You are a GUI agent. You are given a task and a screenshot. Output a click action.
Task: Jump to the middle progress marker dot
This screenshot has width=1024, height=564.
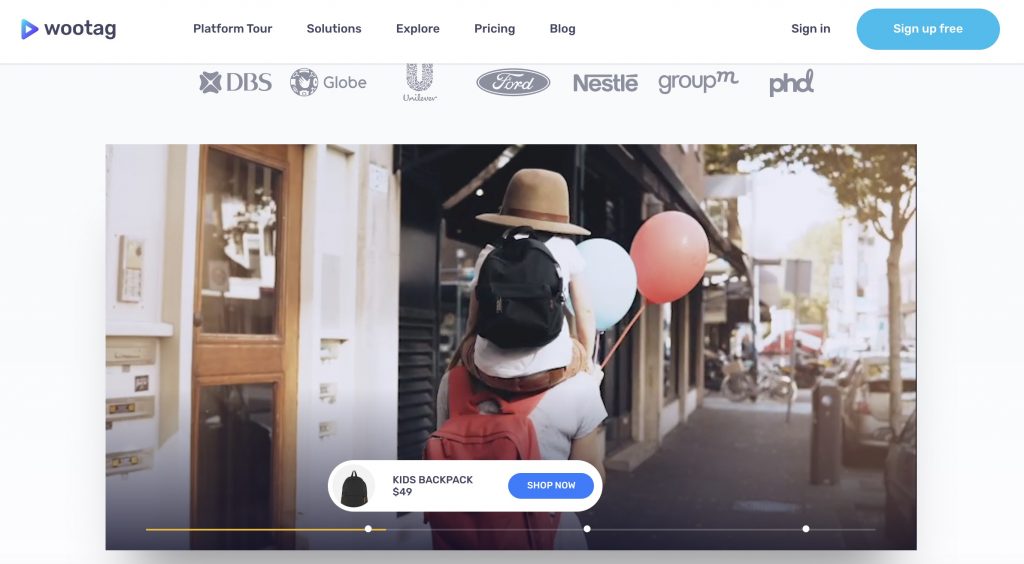[587, 529]
